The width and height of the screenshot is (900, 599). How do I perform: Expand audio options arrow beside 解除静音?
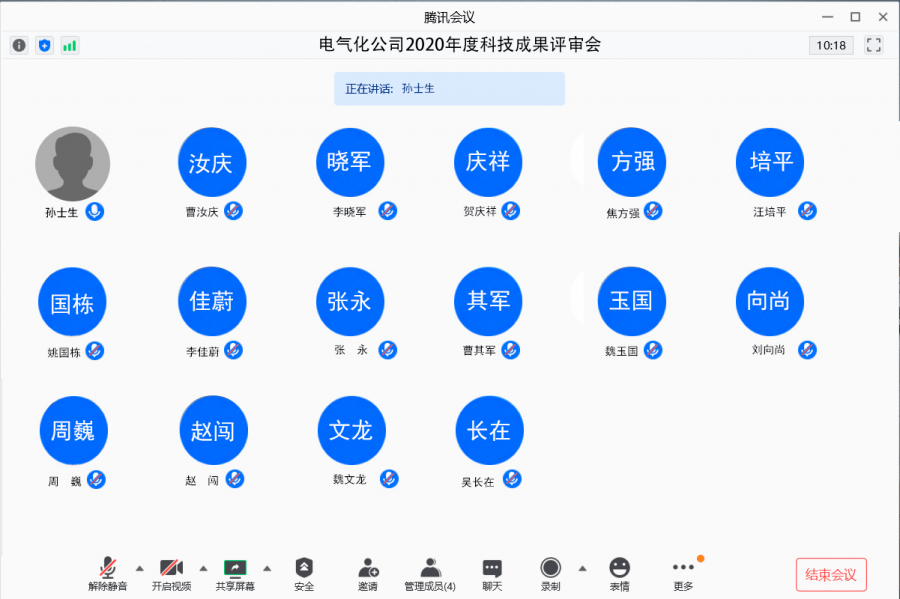[x=139, y=569]
